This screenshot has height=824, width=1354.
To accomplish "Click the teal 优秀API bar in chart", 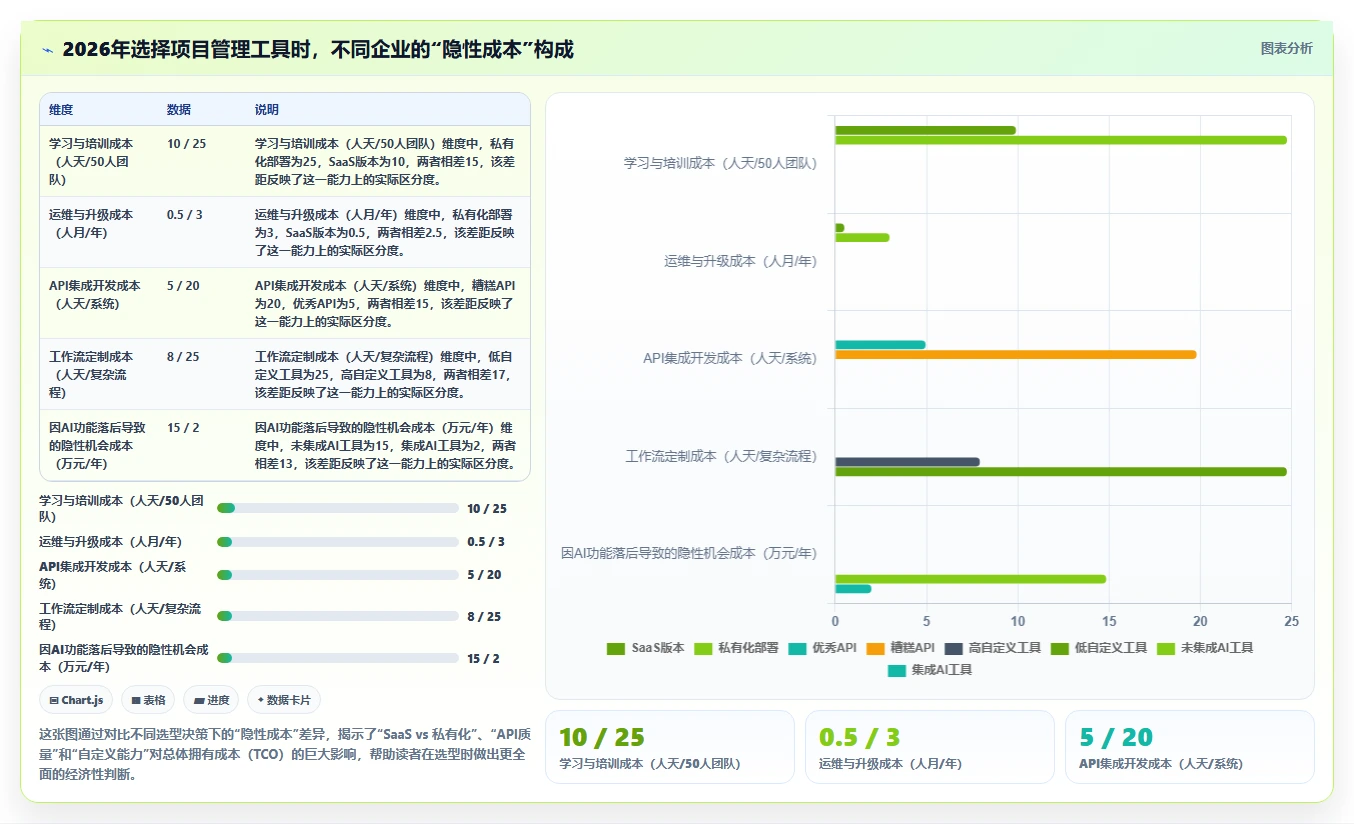I will click(x=880, y=345).
